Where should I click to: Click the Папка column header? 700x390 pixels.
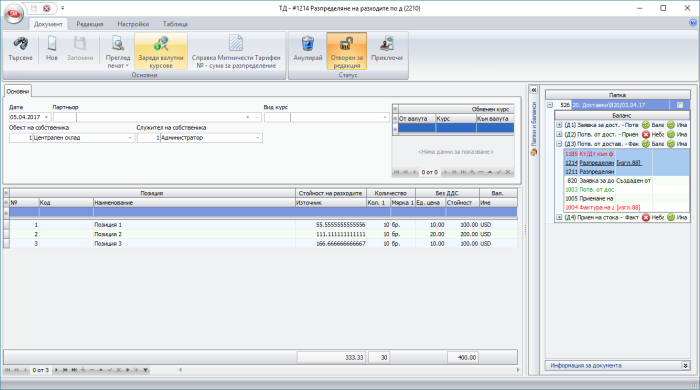pyautogui.click(x=617, y=95)
